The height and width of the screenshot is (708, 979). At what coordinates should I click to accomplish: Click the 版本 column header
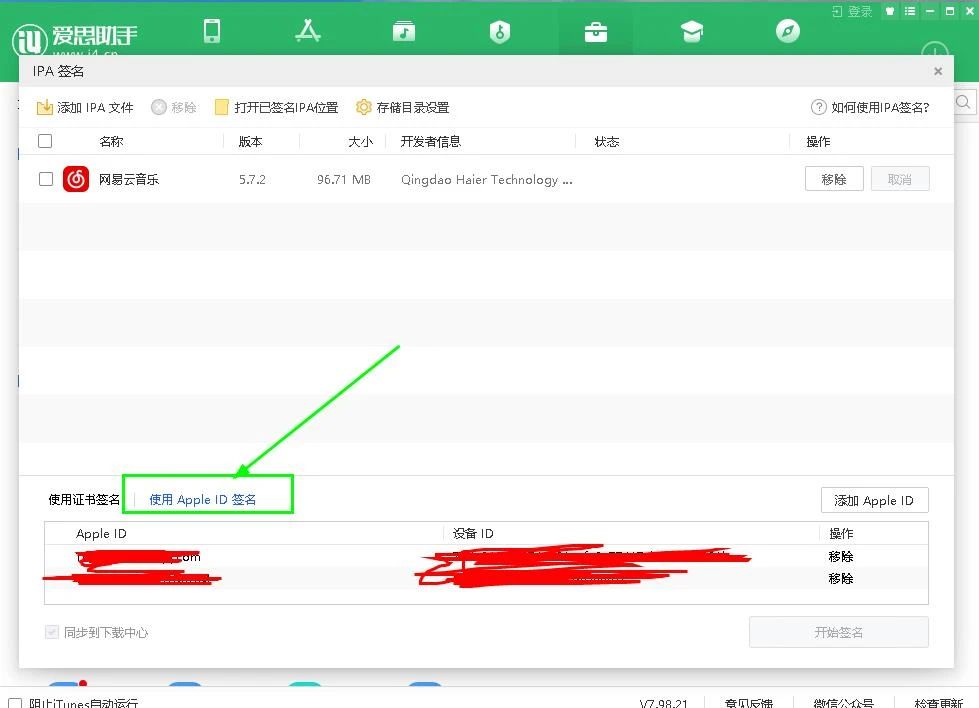pos(250,142)
